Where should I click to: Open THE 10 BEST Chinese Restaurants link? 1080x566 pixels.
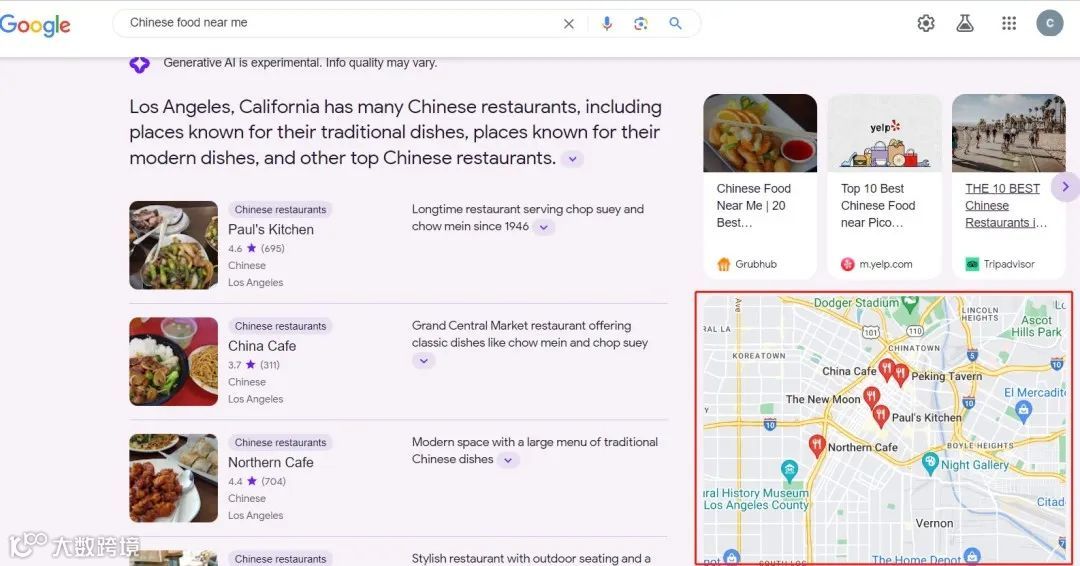[1006, 205]
